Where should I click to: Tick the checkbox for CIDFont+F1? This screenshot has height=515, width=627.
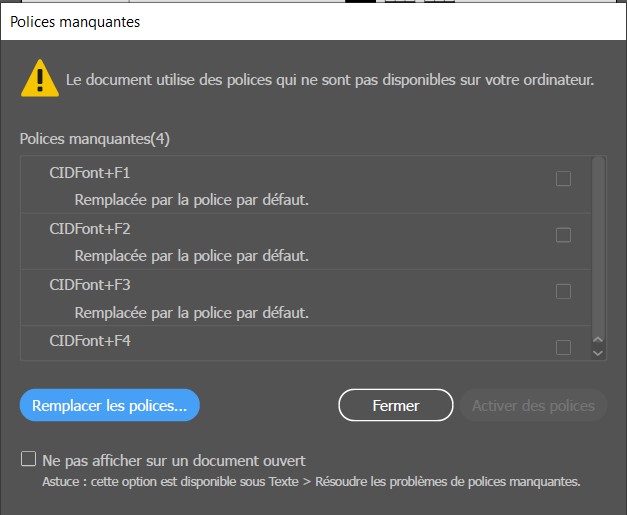coord(563,179)
